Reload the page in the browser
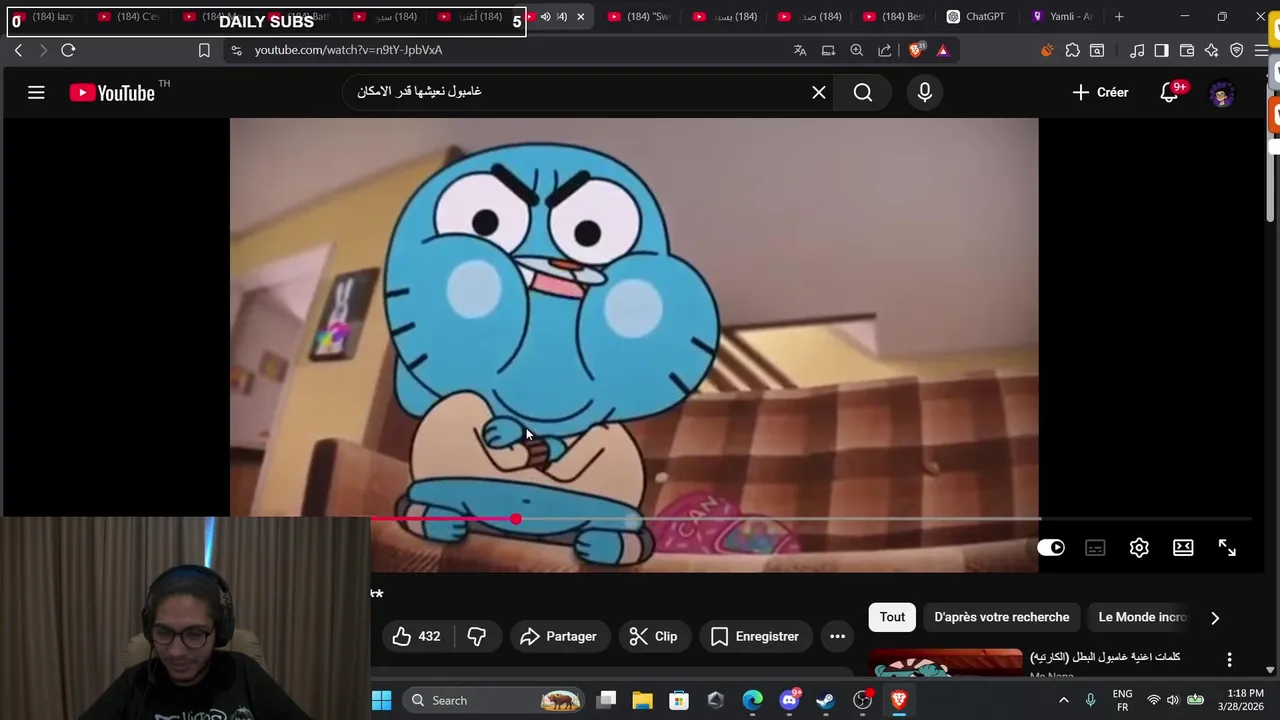1280x720 pixels. tap(68, 50)
